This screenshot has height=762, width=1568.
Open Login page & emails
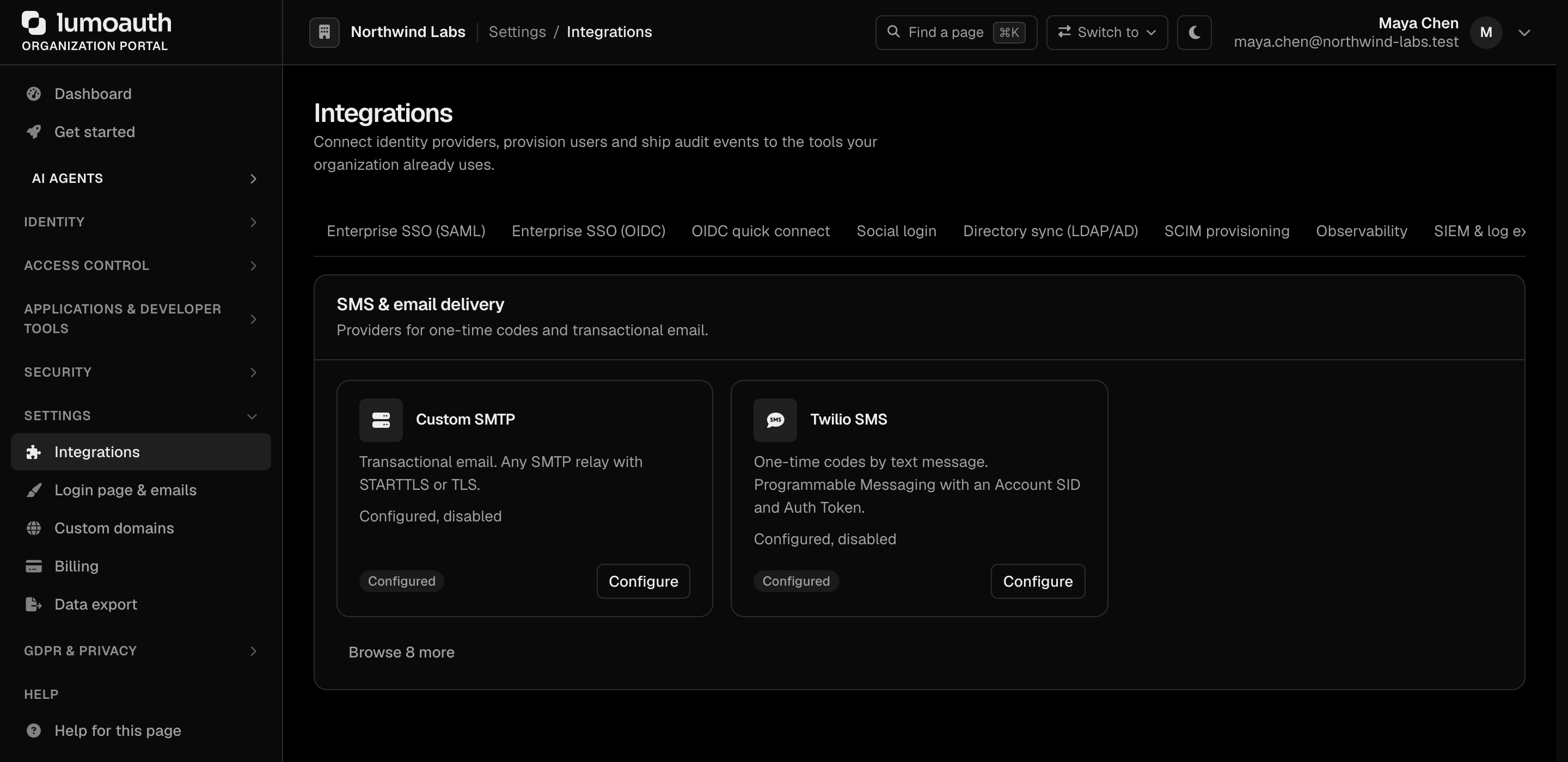[x=140, y=490]
